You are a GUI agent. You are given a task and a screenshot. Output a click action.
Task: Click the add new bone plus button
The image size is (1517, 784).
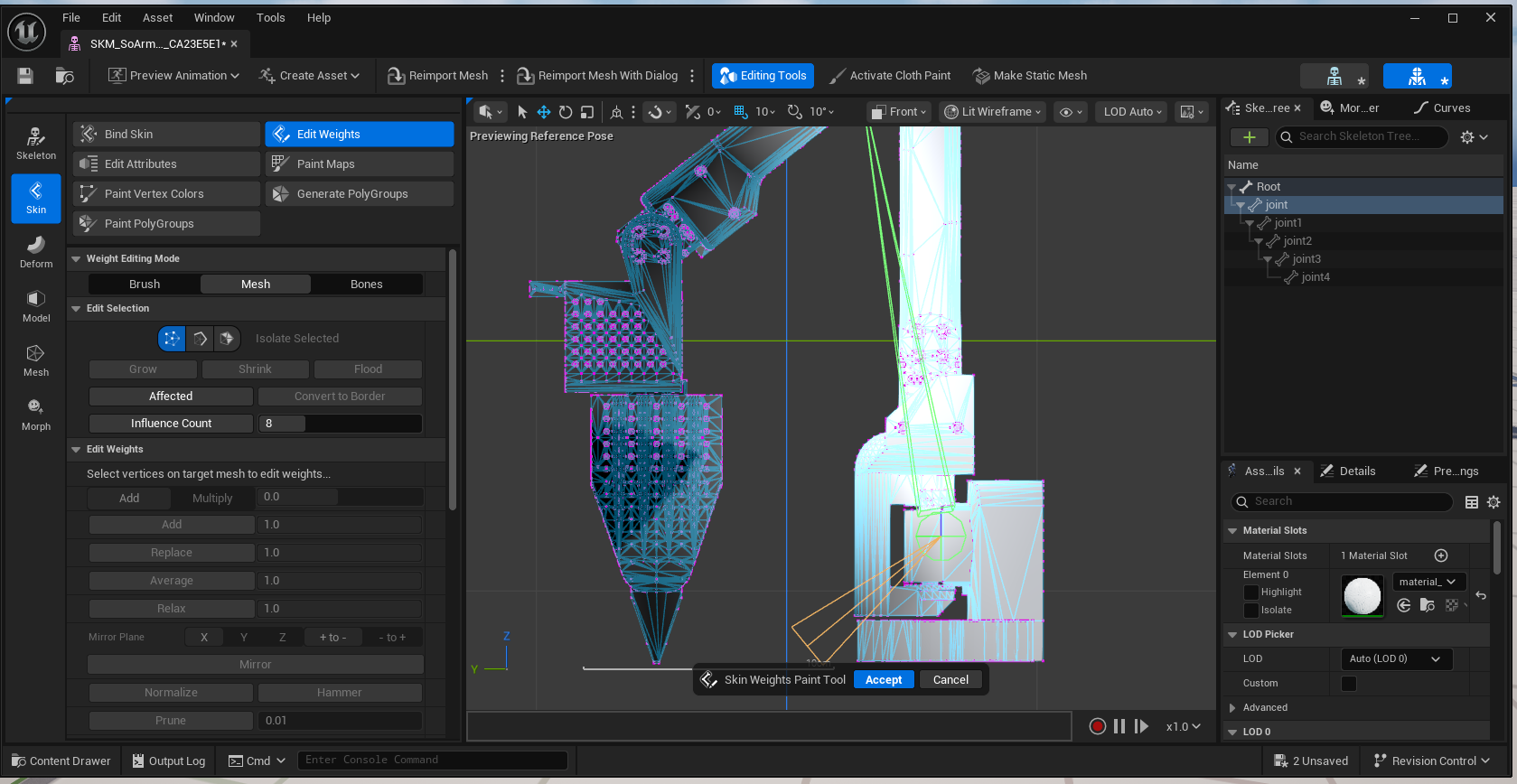pyautogui.click(x=1249, y=137)
